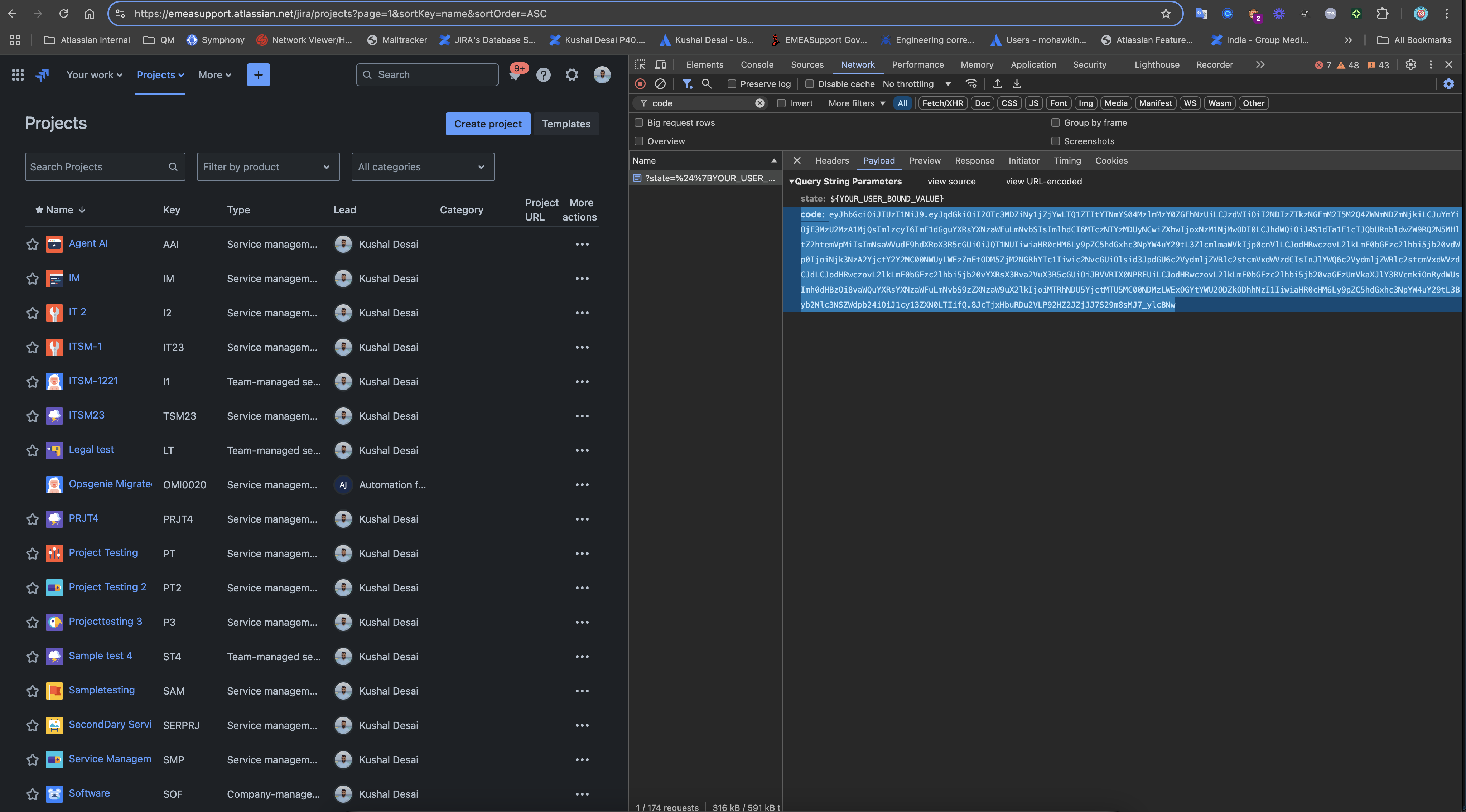Click the Create project button
Viewport: 1466px width, 812px height.
point(488,124)
